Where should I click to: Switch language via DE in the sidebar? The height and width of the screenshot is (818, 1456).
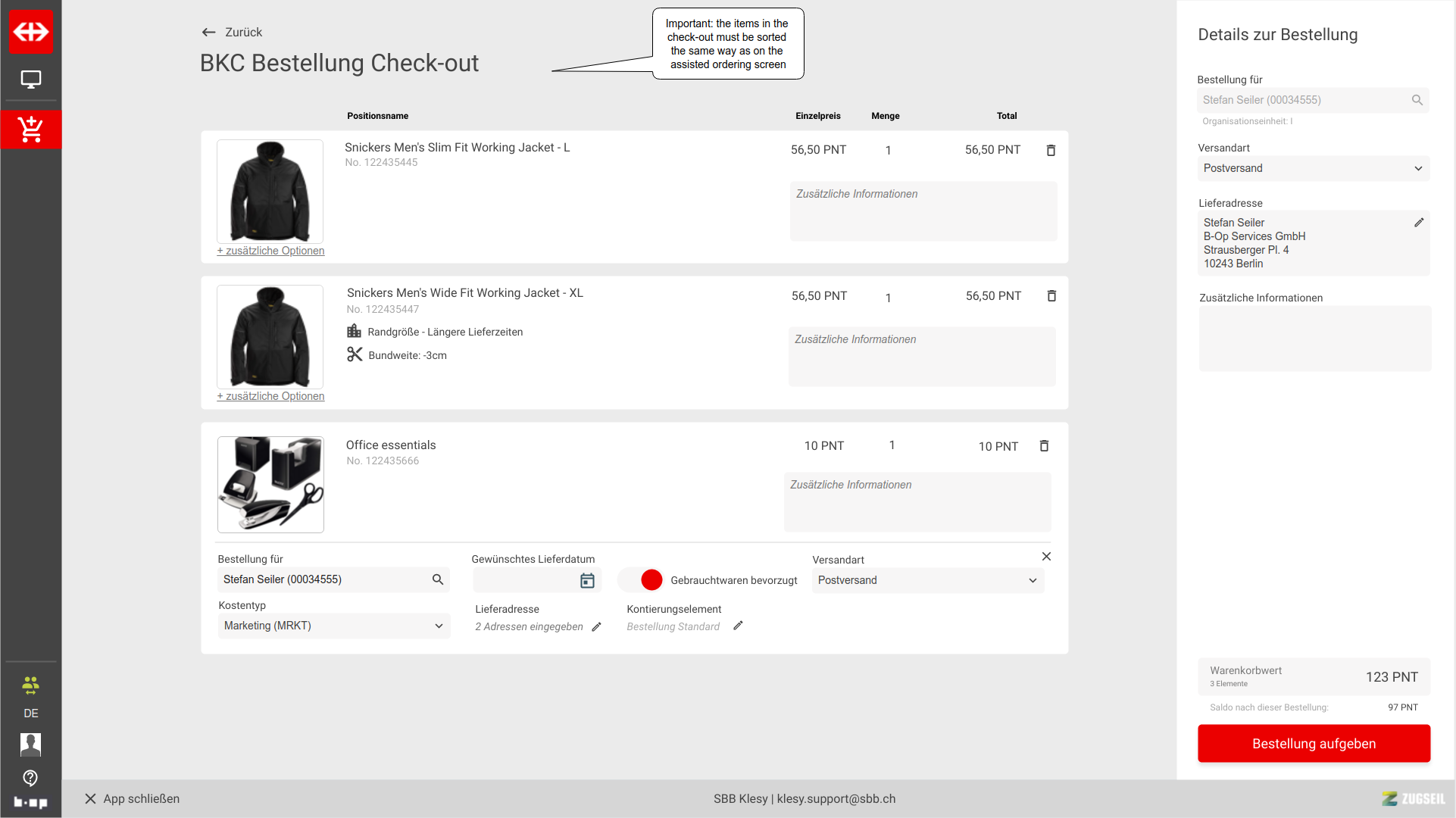coord(31,713)
